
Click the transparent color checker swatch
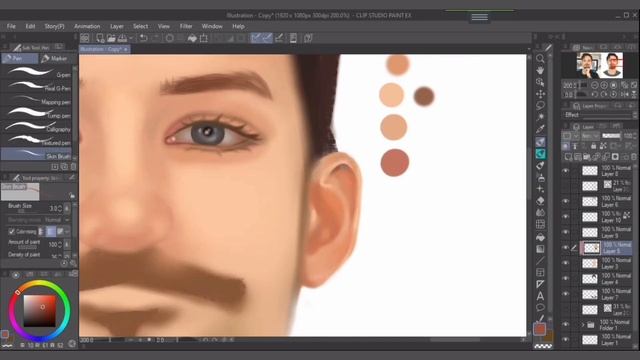pos(543,346)
